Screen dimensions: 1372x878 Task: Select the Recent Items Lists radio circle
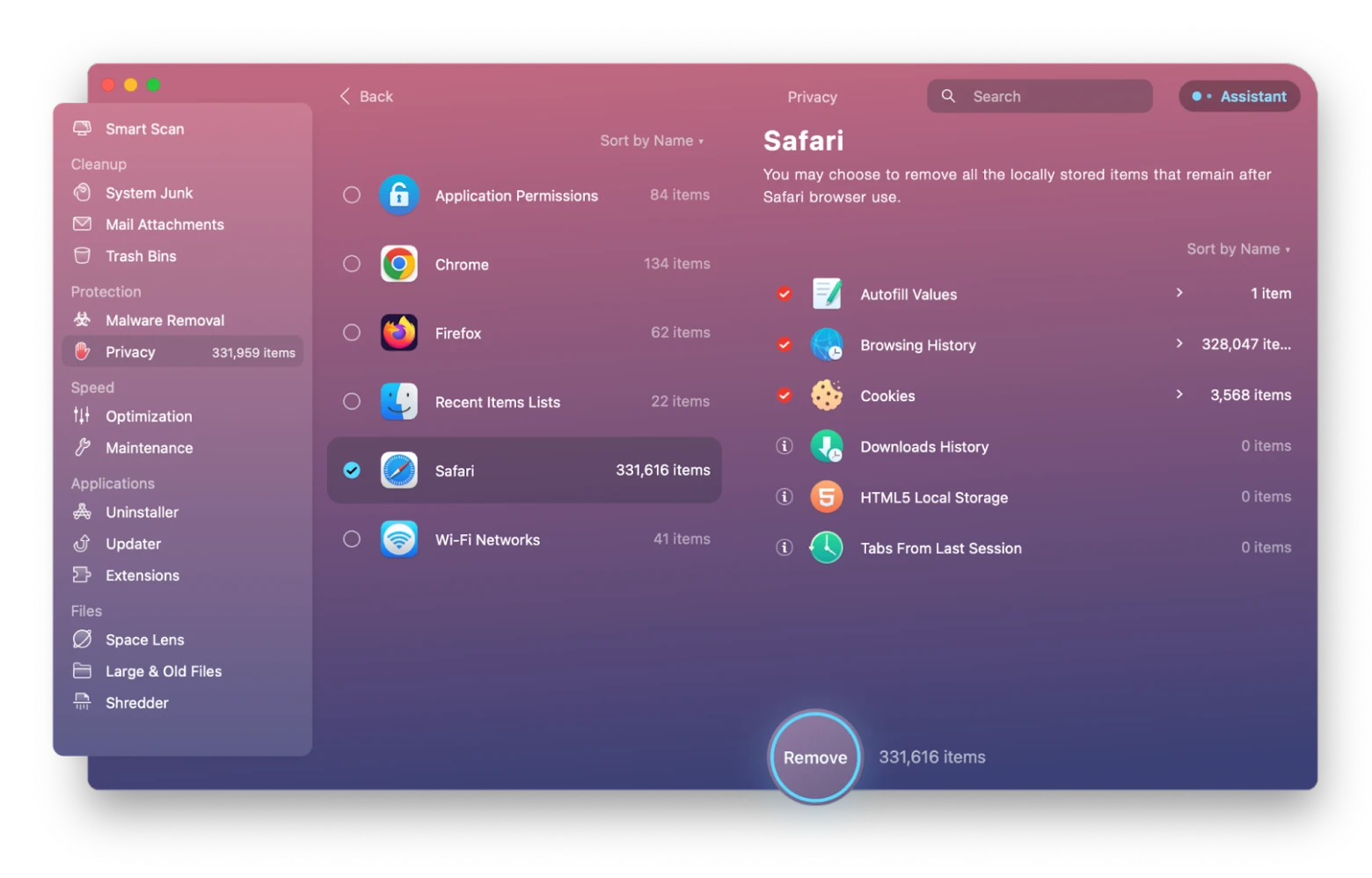[352, 401]
